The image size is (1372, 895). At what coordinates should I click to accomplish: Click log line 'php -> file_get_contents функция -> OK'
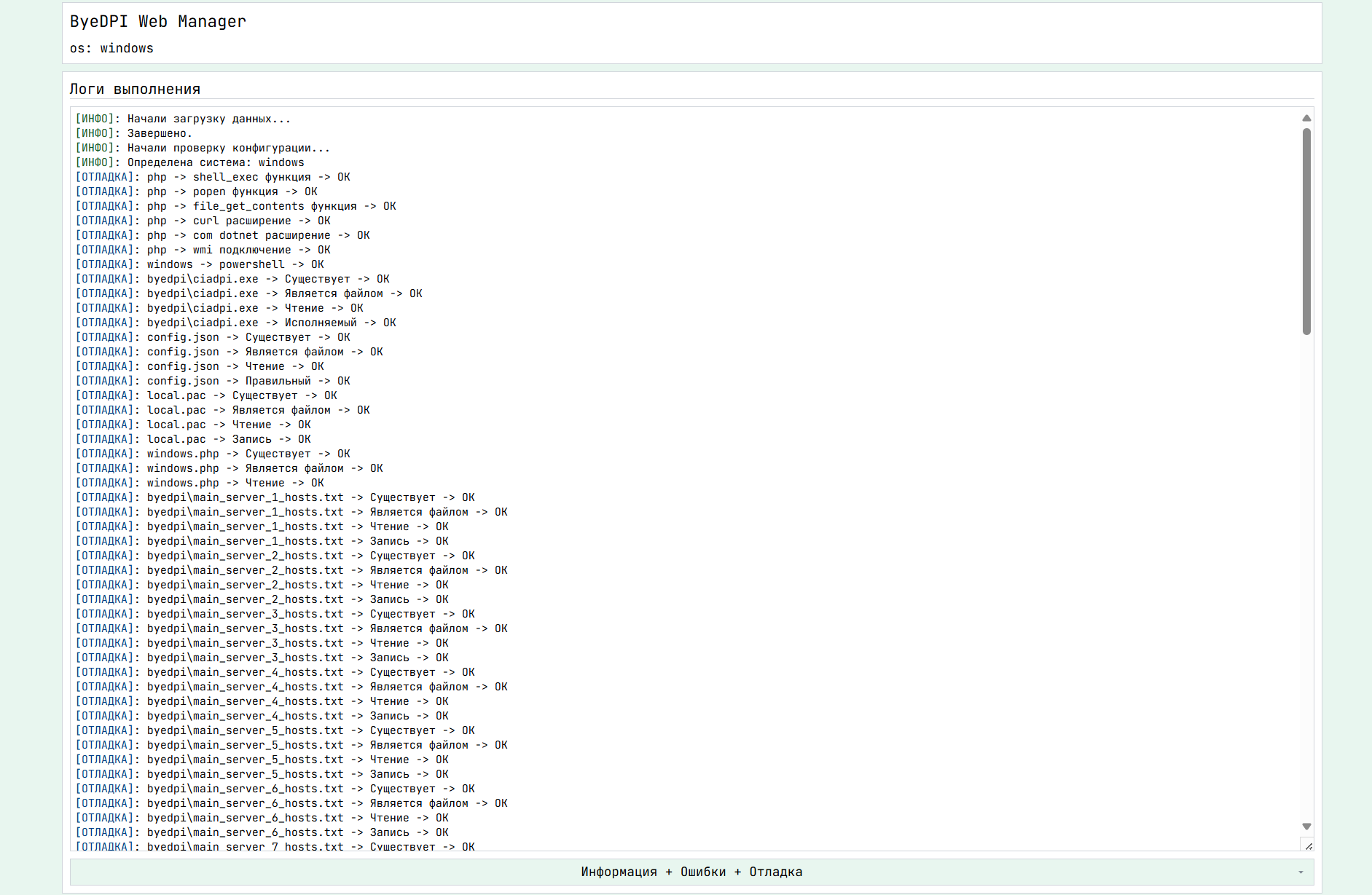point(236,206)
